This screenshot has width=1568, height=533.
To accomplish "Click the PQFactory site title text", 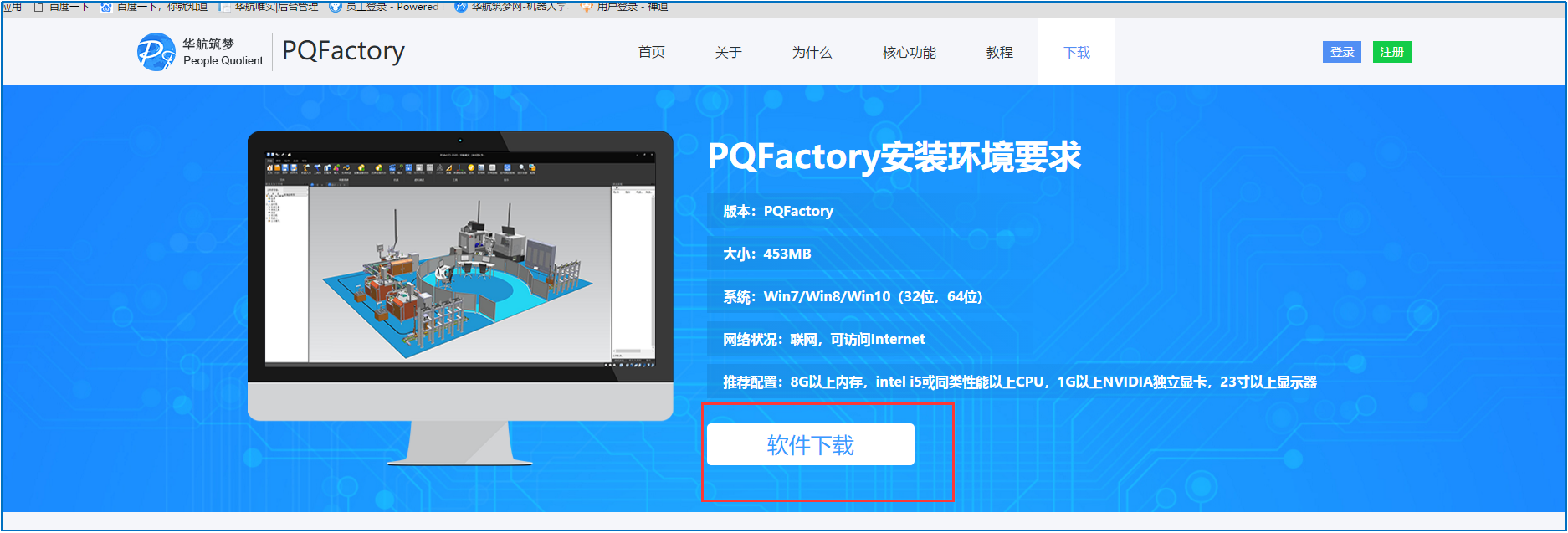I will coord(343,51).
